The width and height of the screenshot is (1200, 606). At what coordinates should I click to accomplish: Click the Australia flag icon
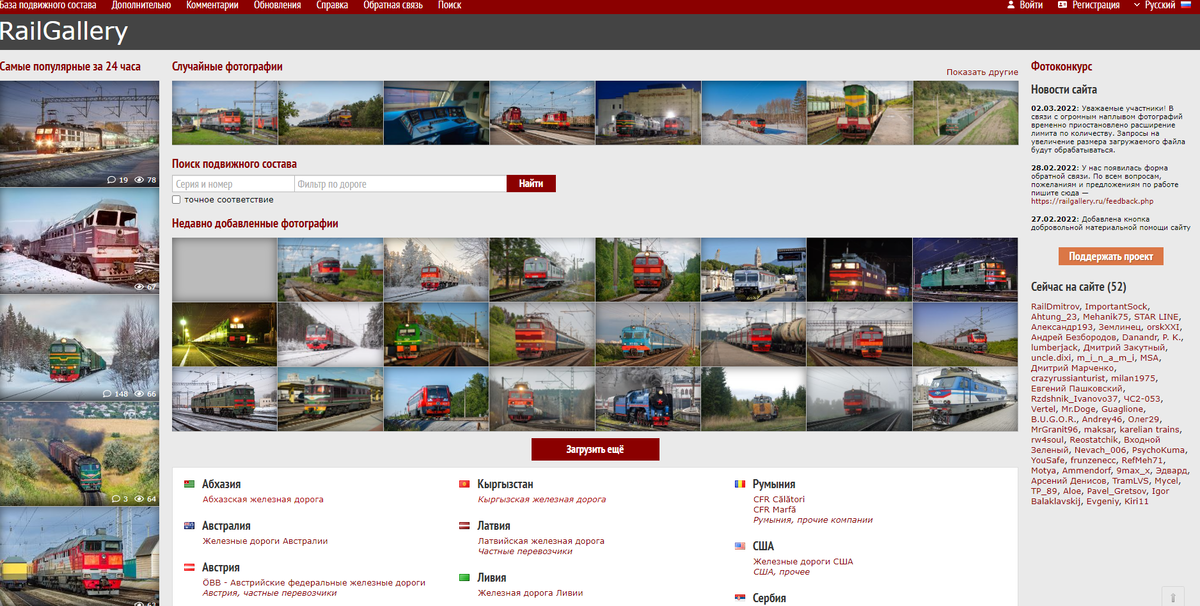coord(190,526)
